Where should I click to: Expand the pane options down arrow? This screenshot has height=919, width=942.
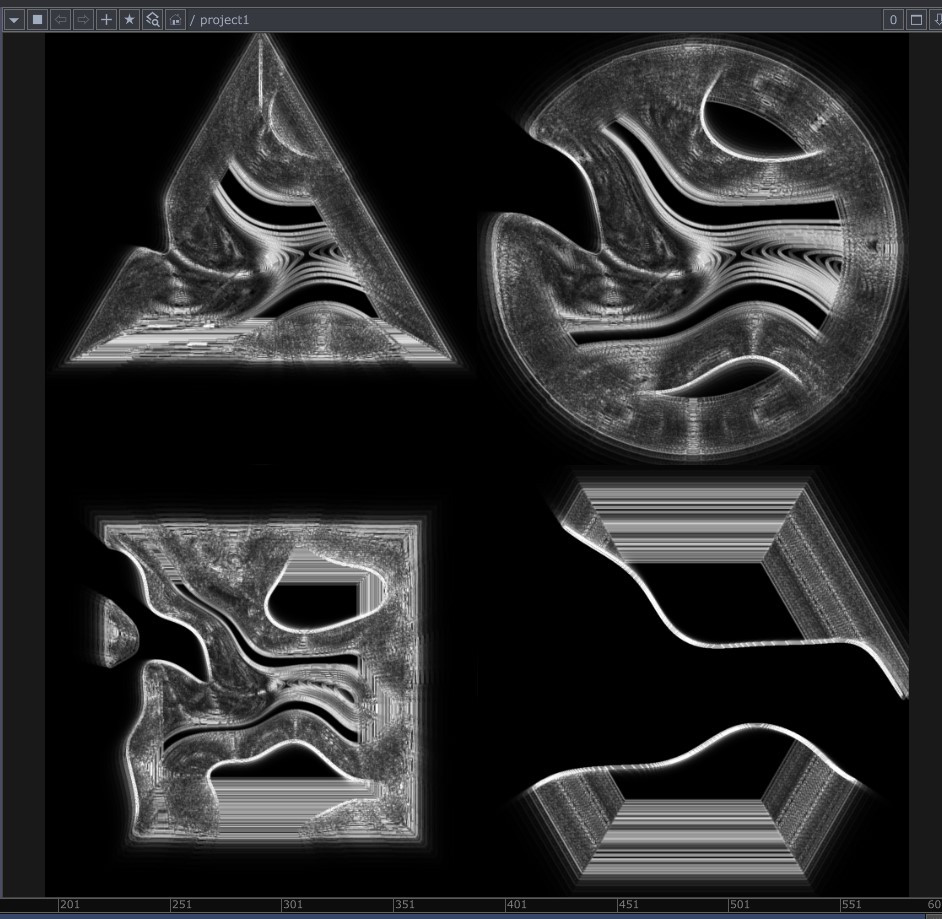click(936, 20)
